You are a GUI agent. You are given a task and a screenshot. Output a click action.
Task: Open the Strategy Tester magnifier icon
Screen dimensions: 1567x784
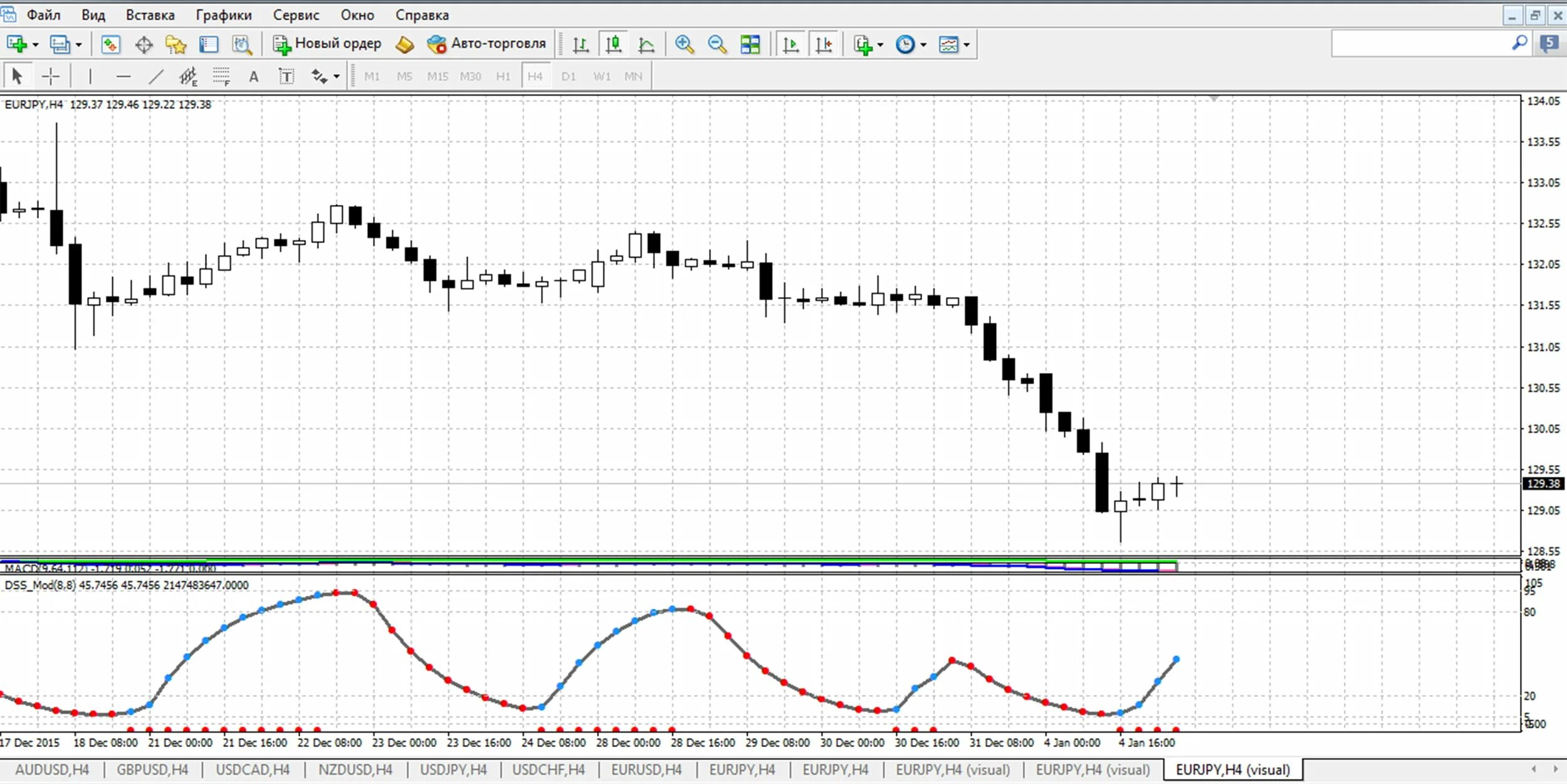click(x=242, y=44)
